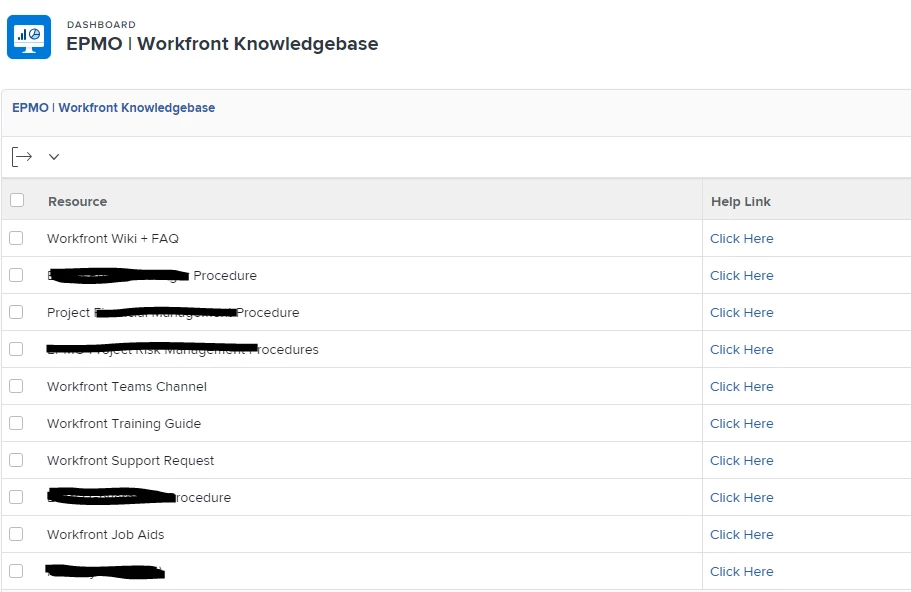Click the blue dashboard icon
Image resolution: width=911 pixels, height=592 pixels.
point(29,37)
